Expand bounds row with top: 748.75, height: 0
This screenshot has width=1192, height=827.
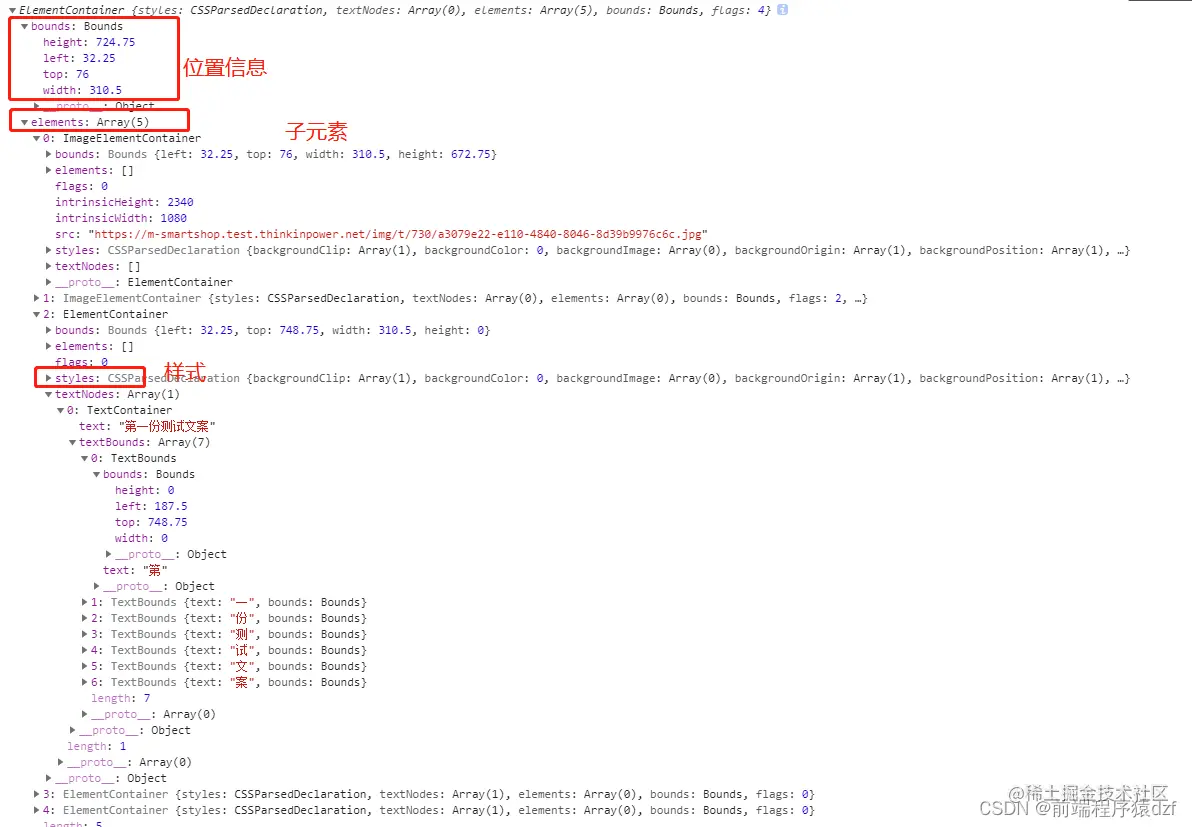[x=49, y=331]
